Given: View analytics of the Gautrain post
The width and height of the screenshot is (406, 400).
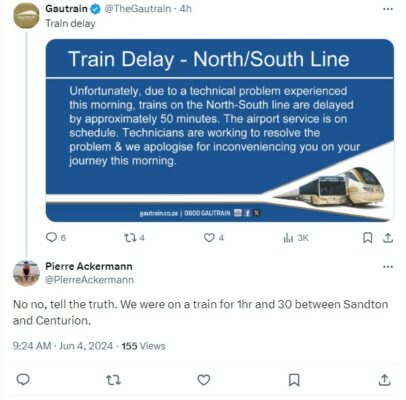Looking at the screenshot, I should point(296,238).
